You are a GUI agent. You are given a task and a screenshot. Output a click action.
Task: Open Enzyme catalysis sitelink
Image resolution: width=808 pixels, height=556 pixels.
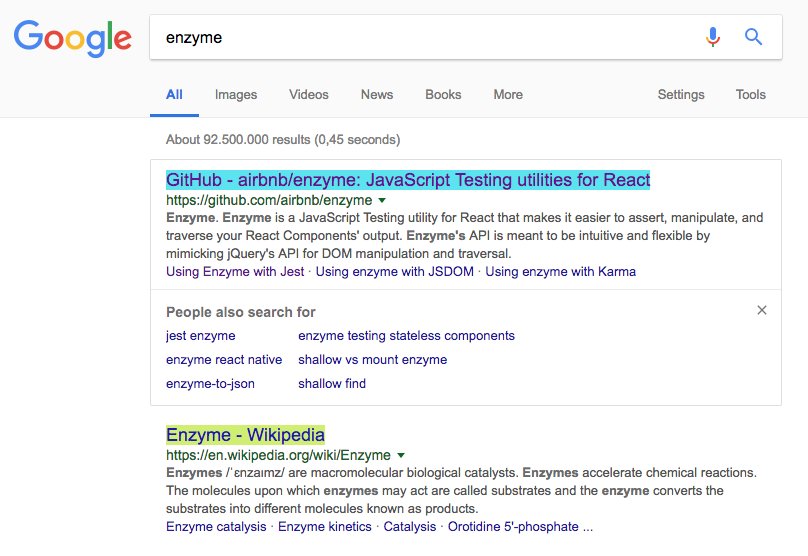pyautogui.click(x=216, y=527)
